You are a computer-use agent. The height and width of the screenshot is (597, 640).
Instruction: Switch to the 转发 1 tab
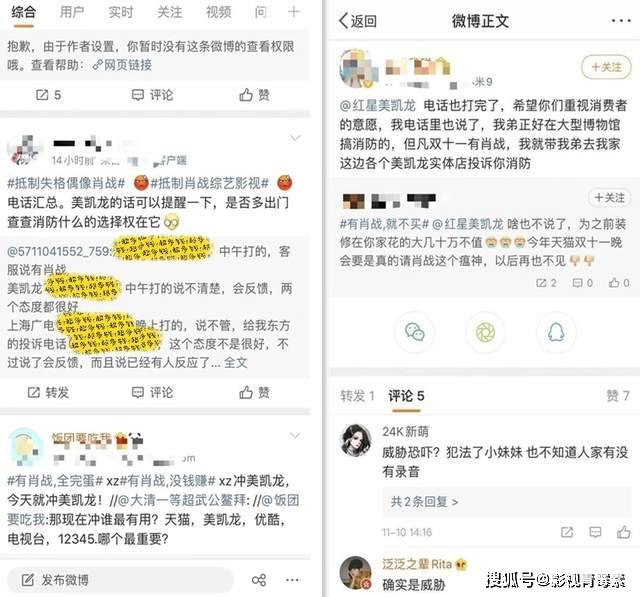pos(358,395)
